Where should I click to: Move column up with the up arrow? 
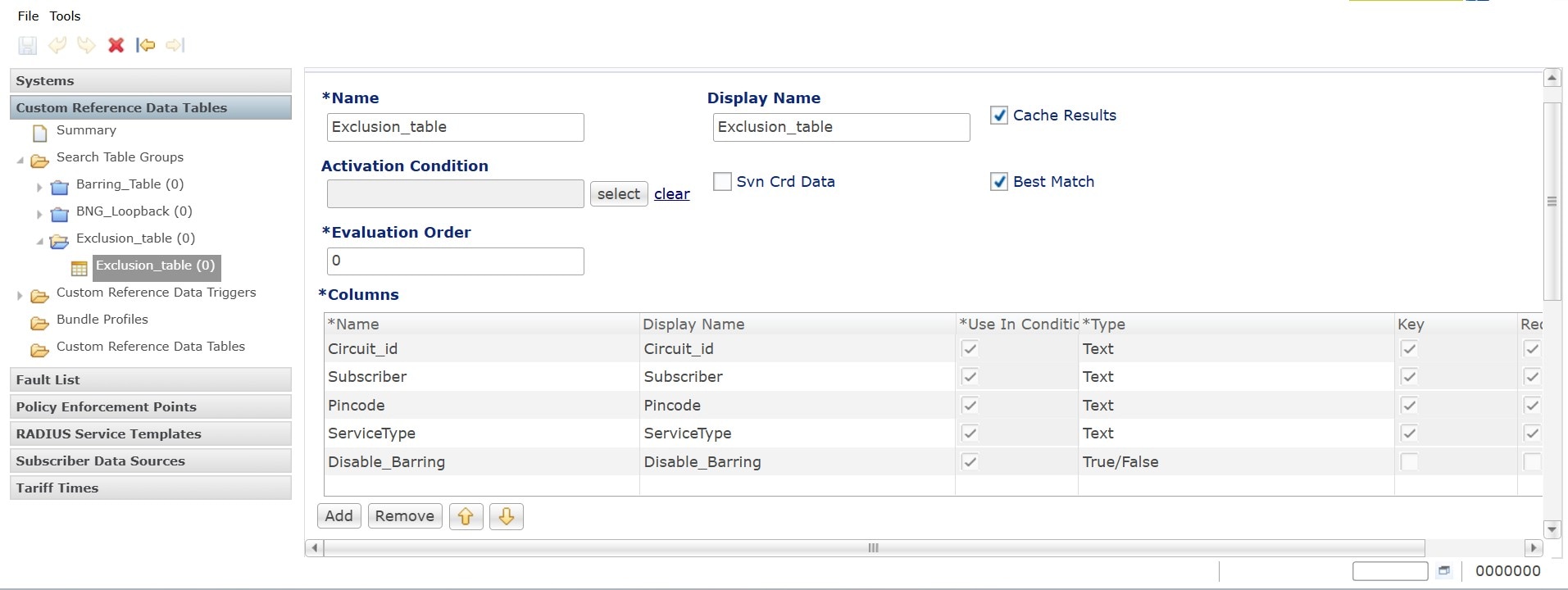[466, 516]
